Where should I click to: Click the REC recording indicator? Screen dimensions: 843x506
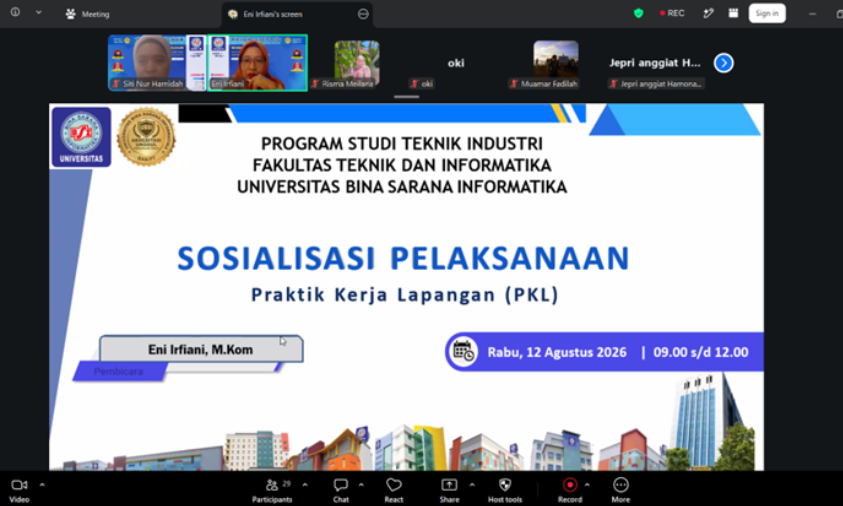[x=672, y=13]
